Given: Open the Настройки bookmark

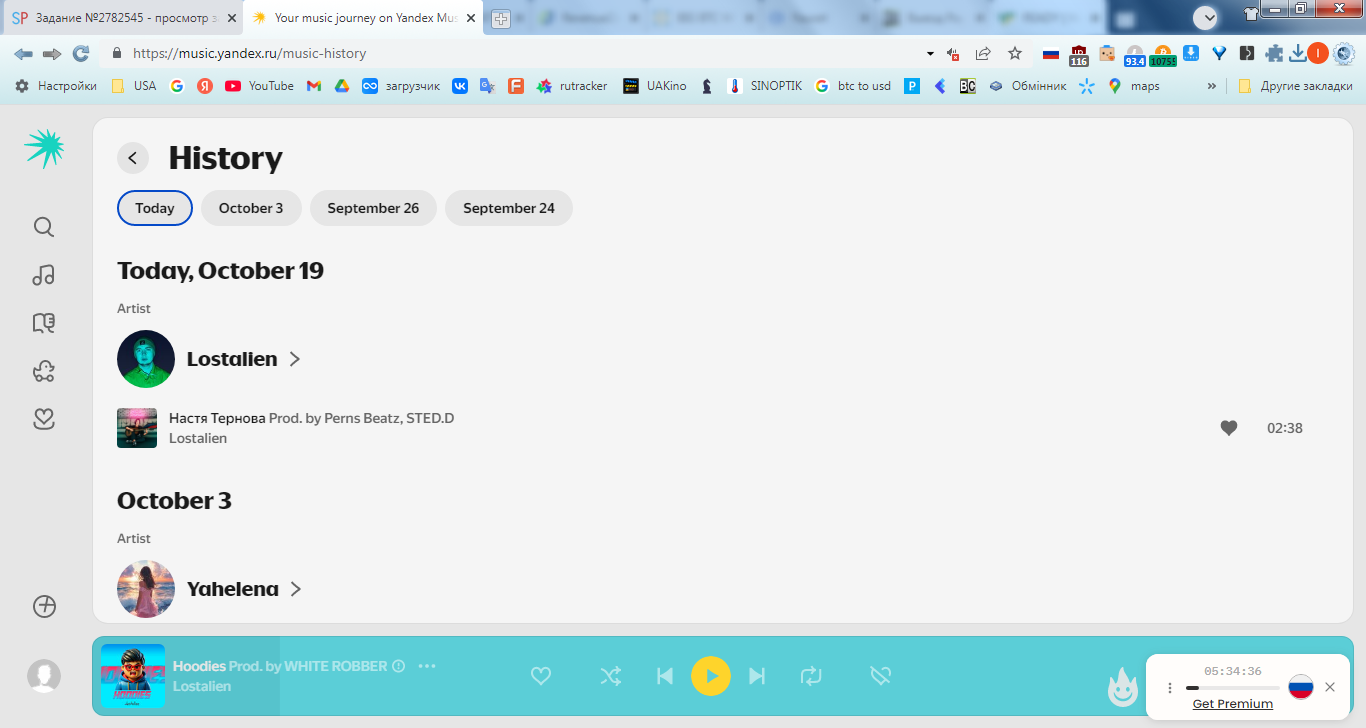Looking at the screenshot, I should [56, 86].
